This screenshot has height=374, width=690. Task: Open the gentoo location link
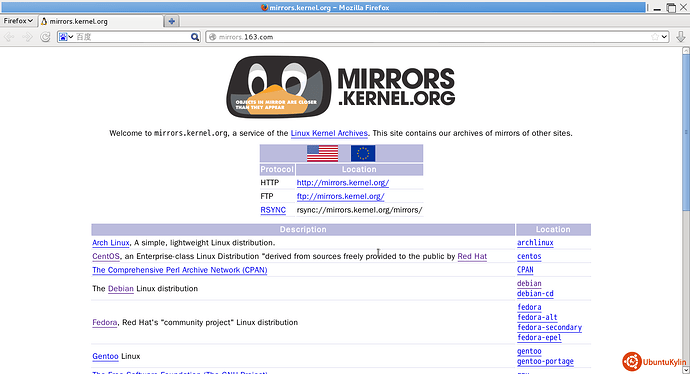529,352
